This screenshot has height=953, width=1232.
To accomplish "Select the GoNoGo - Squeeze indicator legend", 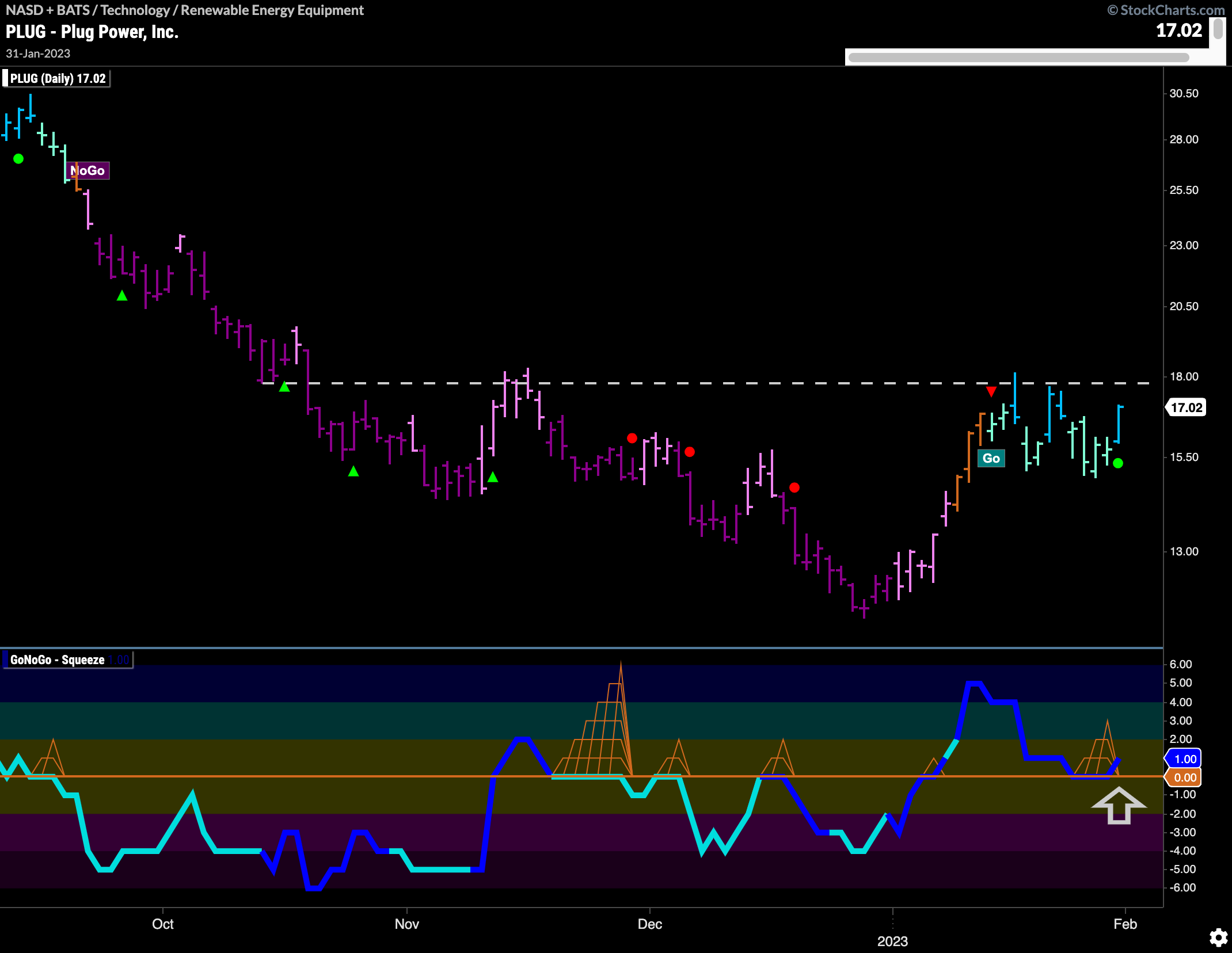I will coord(68,660).
